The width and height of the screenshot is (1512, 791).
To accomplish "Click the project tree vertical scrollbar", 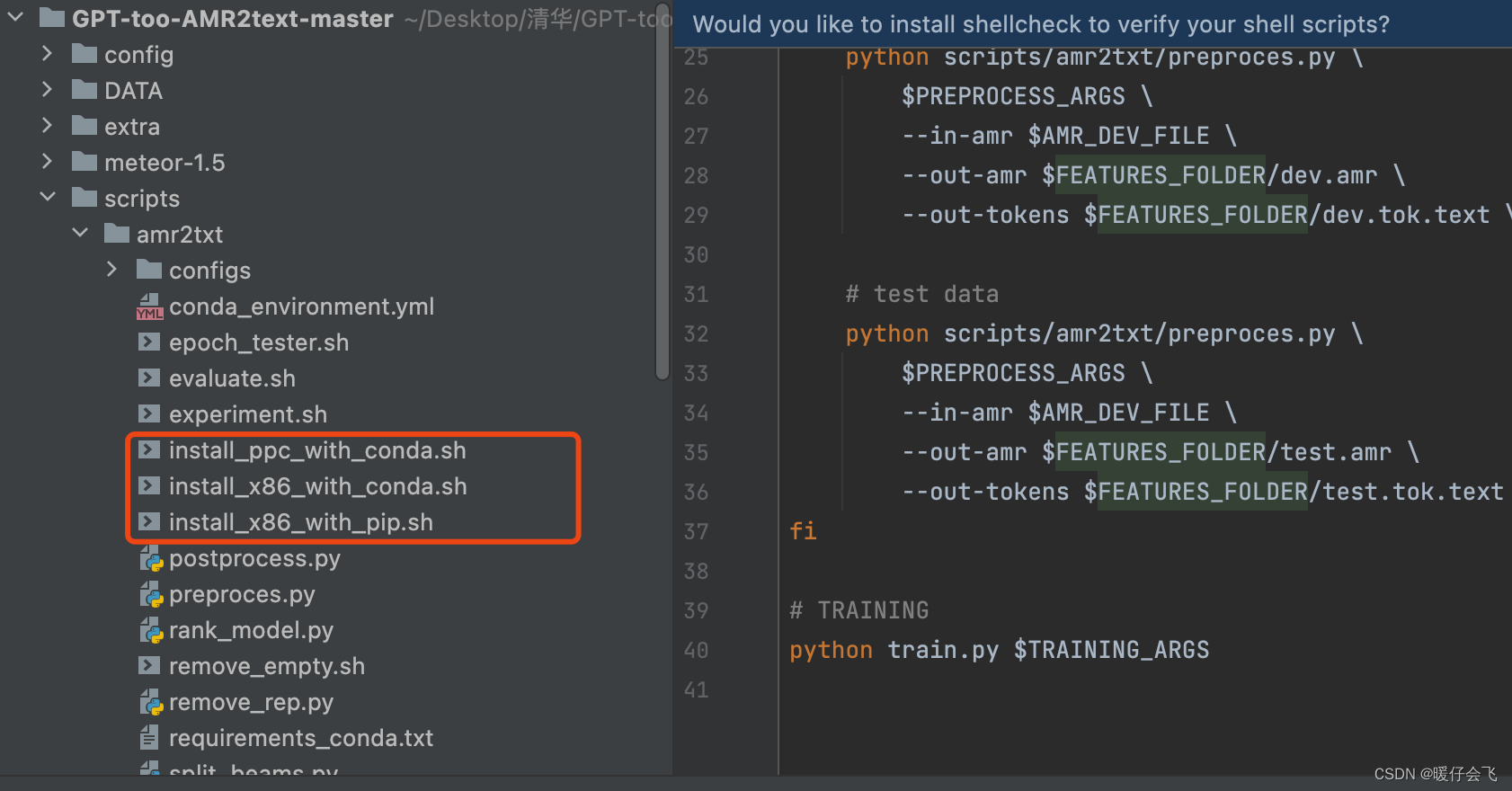I will (663, 192).
